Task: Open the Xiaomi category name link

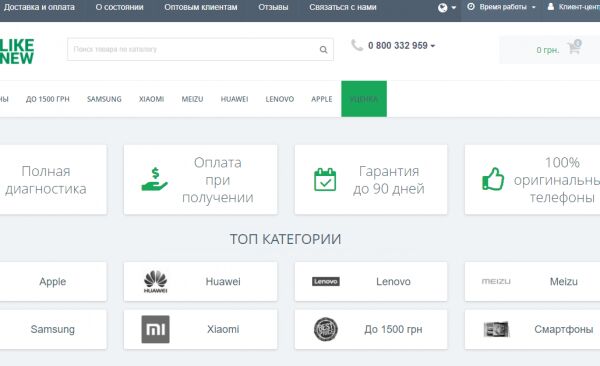Action: point(223,329)
